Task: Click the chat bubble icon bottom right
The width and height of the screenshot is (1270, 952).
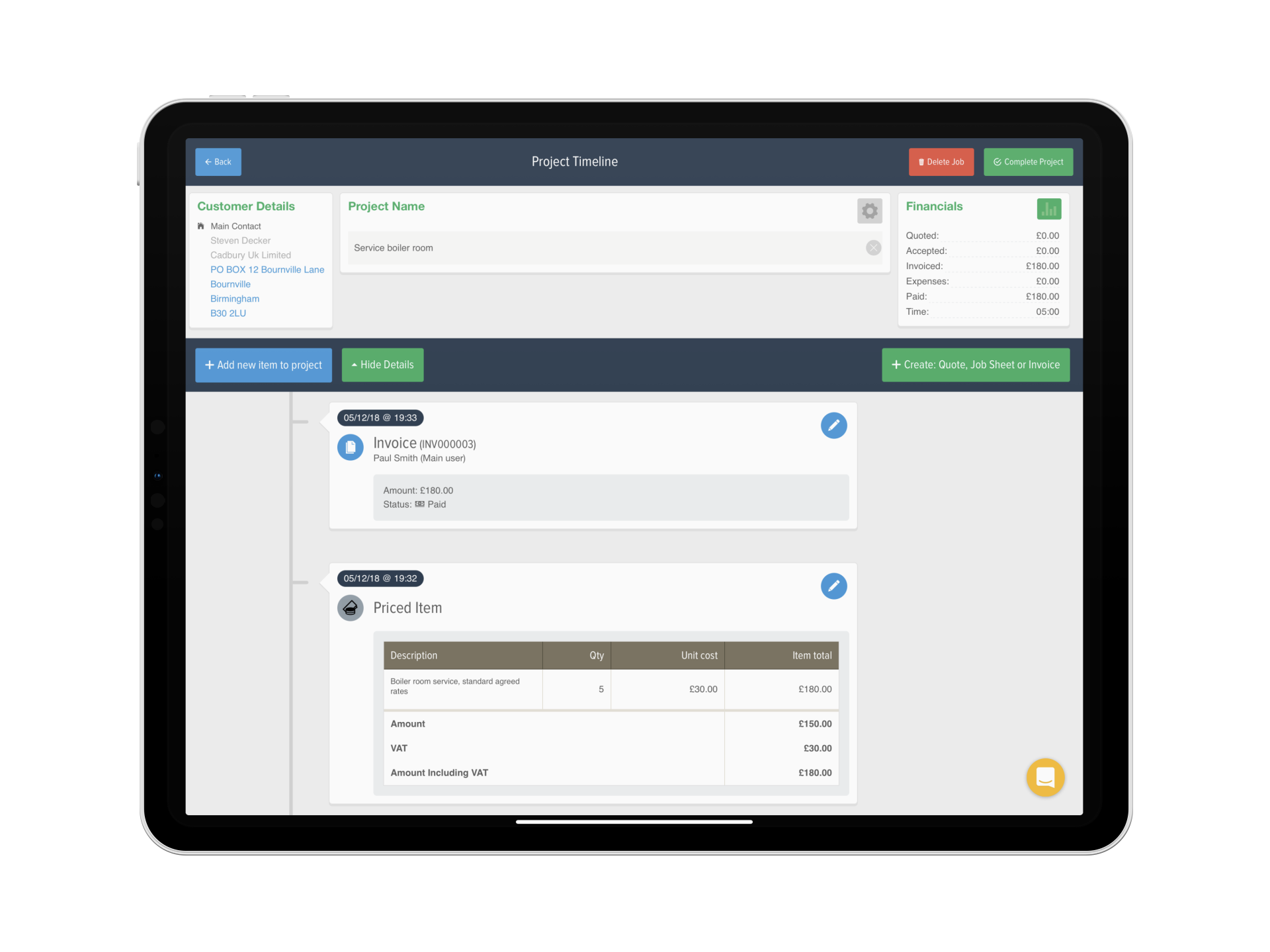Action: tap(1047, 776)
